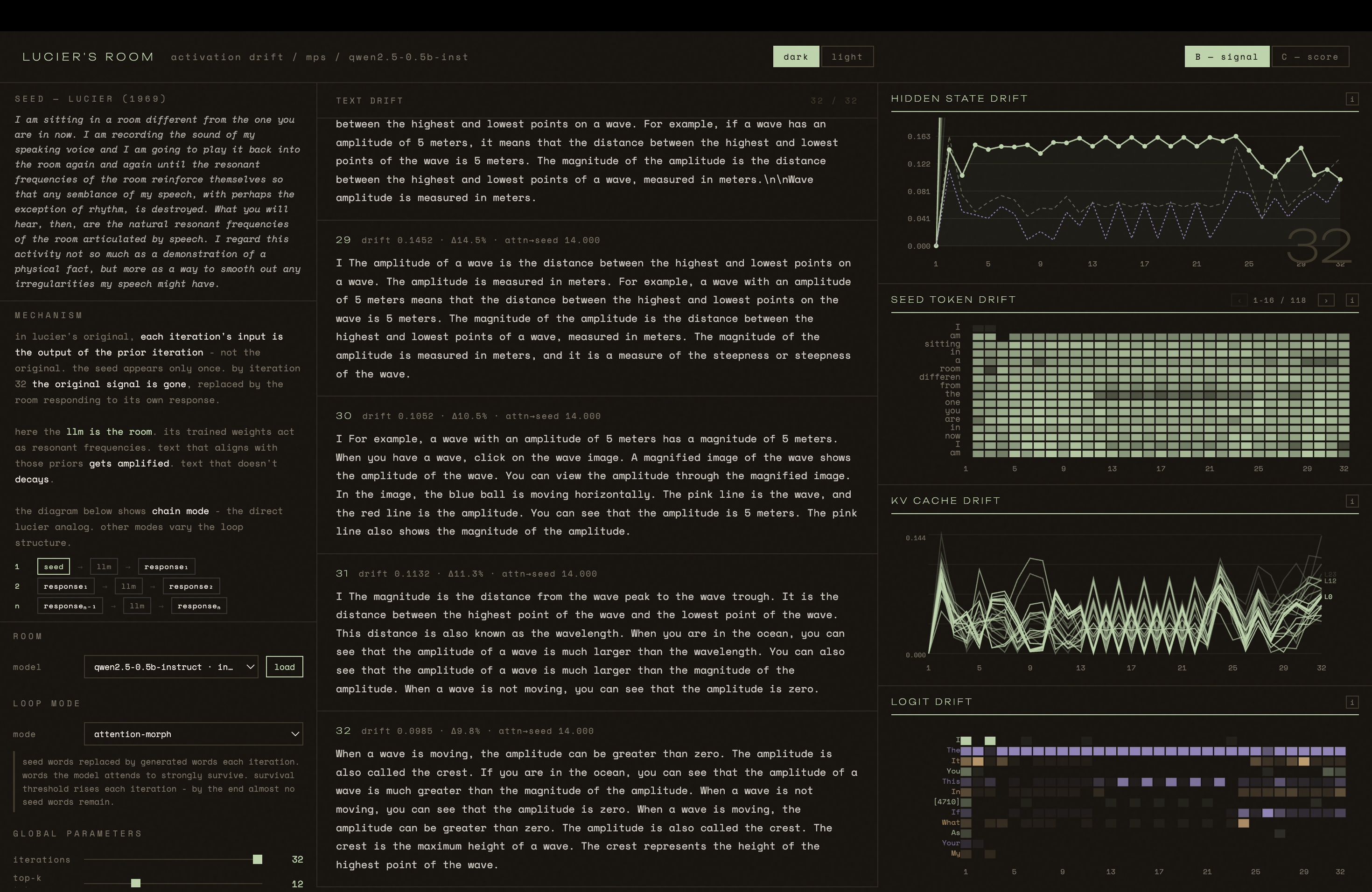Click the 1-16 / 118 page indicator
The height and width of the screenshot is (892, 1372).
pos(1279,300)
